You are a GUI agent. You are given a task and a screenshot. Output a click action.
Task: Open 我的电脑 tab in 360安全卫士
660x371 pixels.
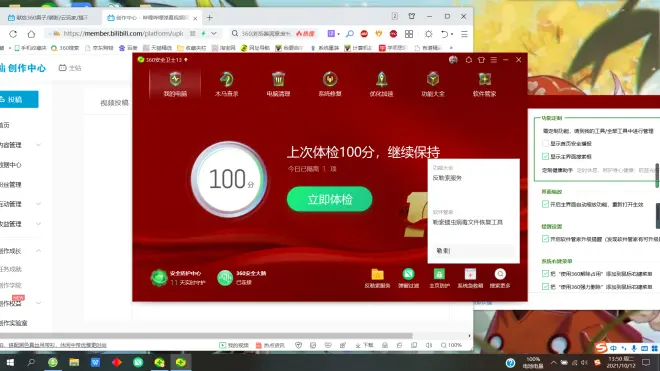click(175, 84)
